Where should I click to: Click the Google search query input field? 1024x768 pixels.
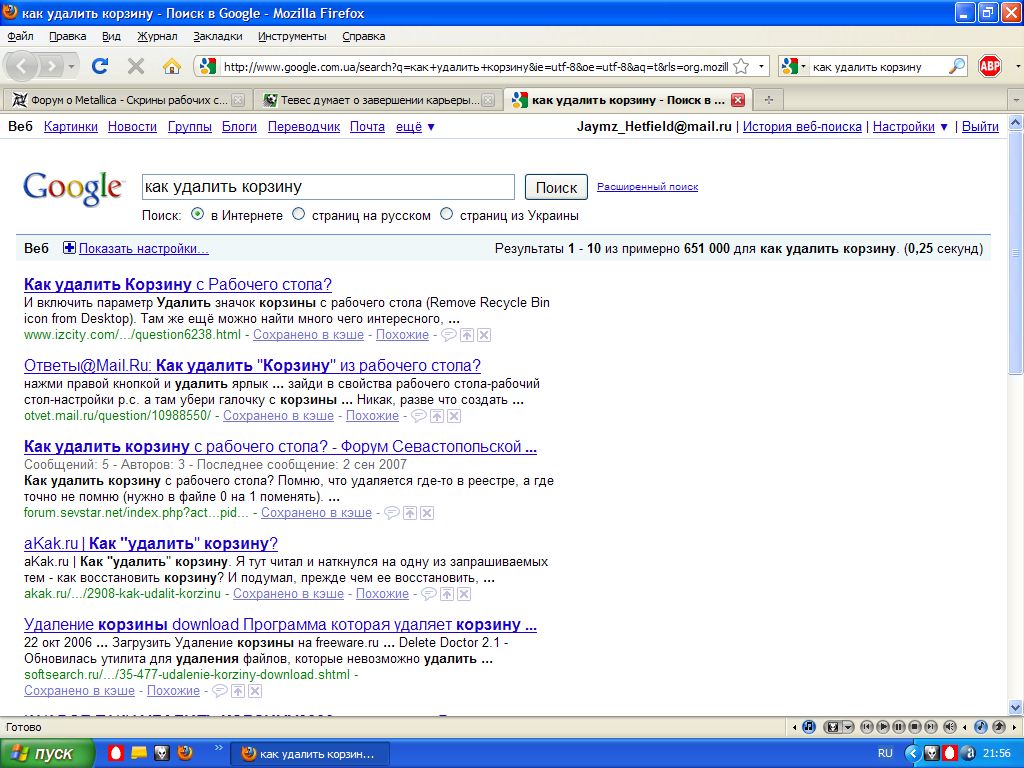point(327,187)
